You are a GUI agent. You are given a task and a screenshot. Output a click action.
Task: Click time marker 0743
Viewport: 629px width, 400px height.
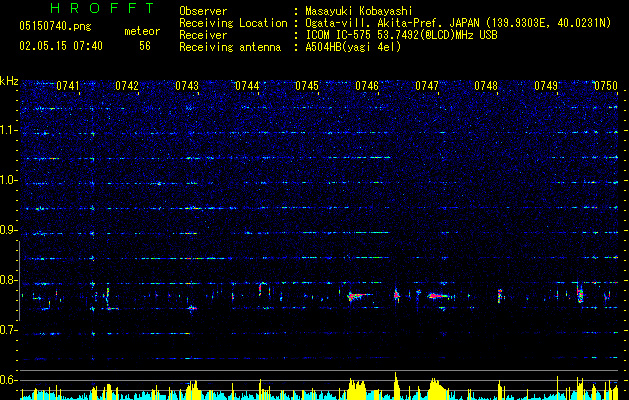pyautogui.click(x=187, y=86)
